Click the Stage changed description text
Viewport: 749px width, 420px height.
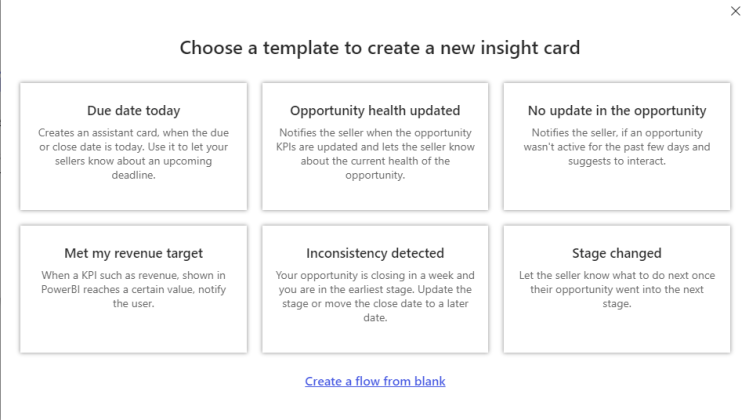tap(617, 289)
